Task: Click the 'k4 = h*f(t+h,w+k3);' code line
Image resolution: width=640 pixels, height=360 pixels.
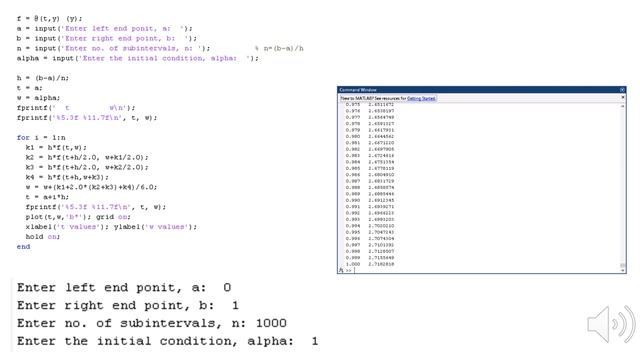Action: click(67, 177)
